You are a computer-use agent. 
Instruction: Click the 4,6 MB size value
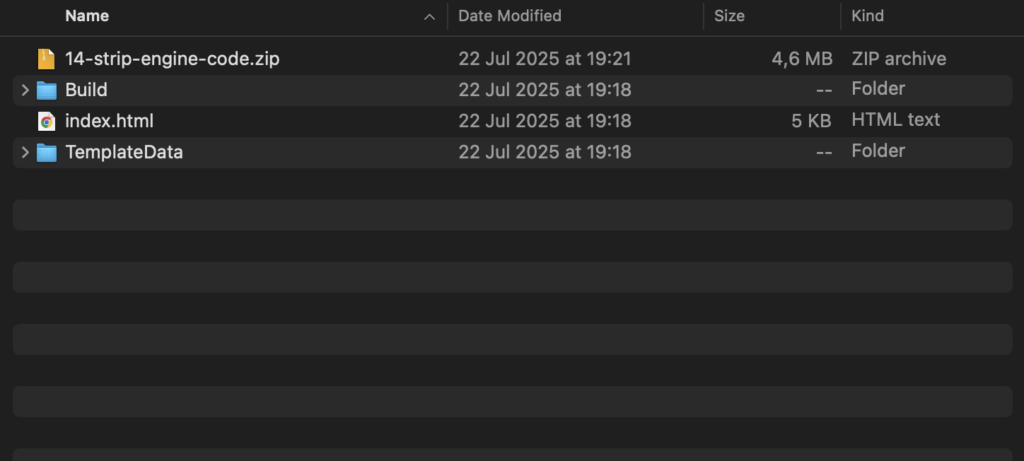tap(801, 59)
